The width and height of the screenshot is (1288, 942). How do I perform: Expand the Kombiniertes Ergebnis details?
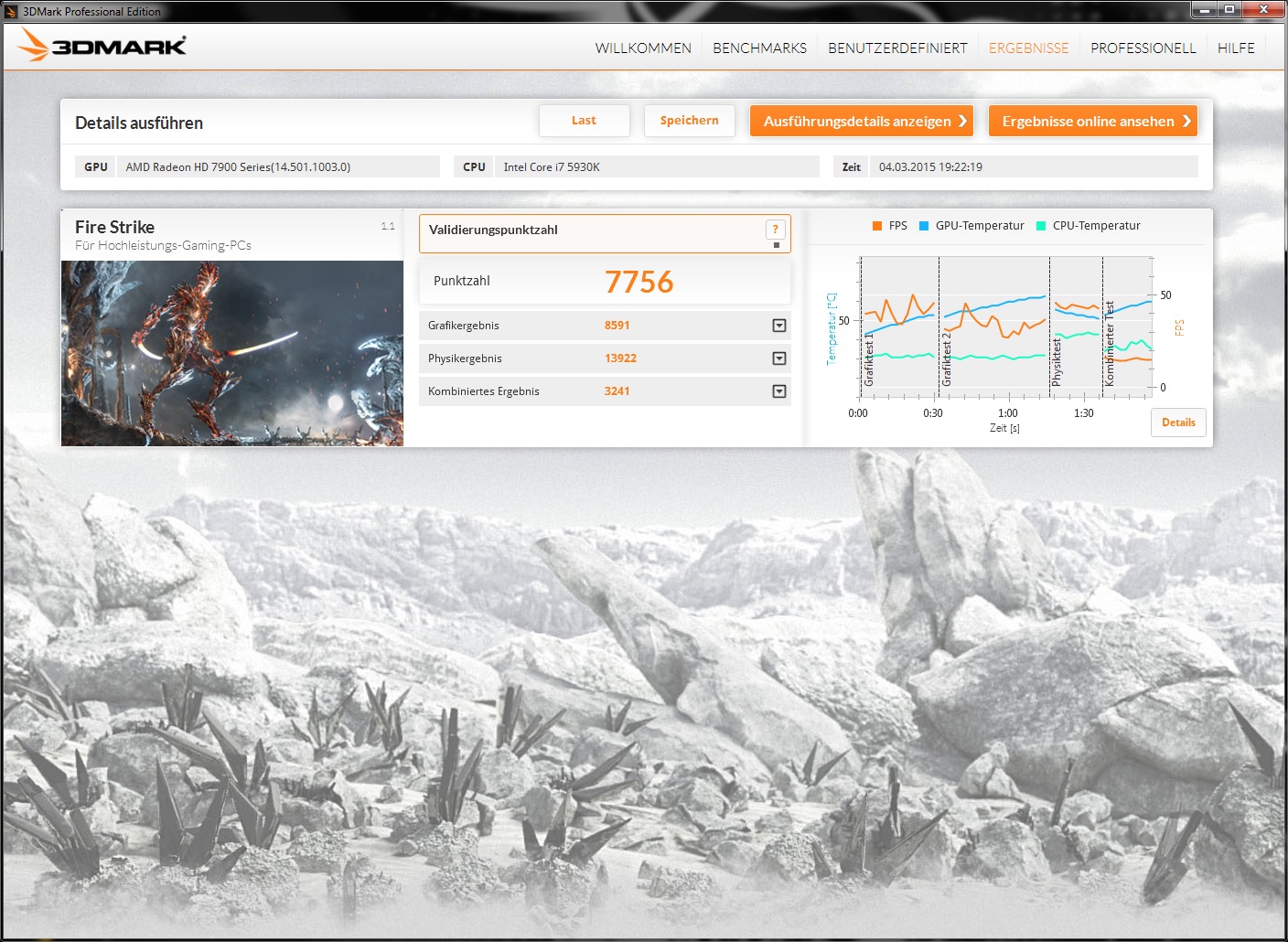click(x=778, y=391)
